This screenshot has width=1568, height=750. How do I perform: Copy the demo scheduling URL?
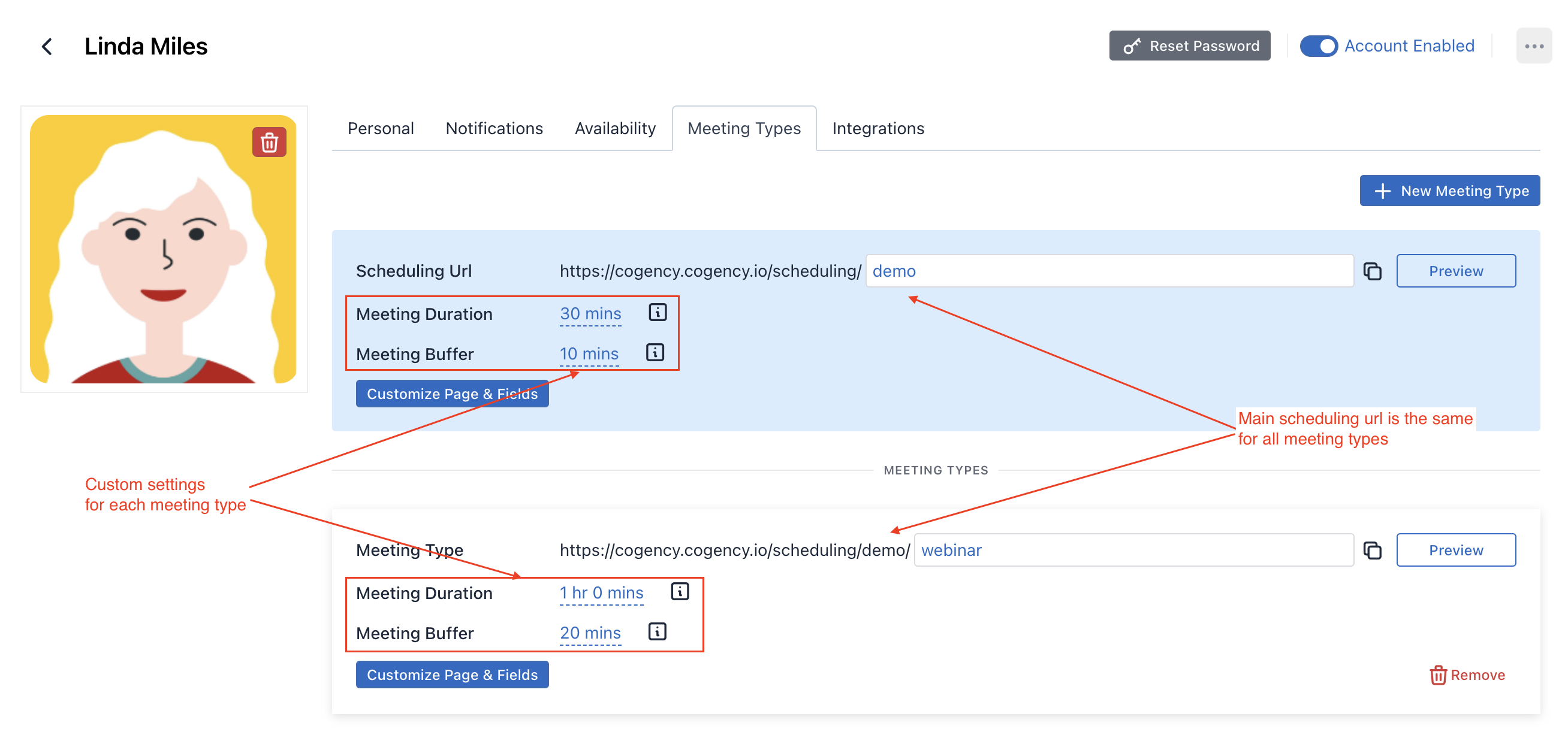(x=1372, y=271)
